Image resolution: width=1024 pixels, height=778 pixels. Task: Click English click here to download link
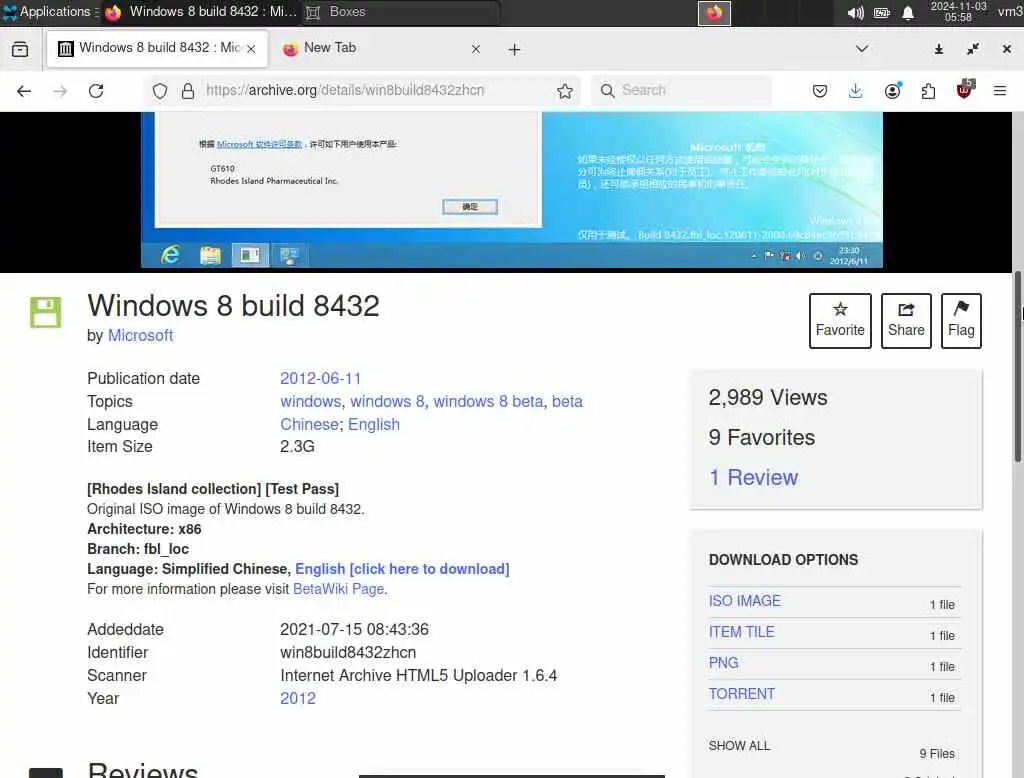point(402,569)
